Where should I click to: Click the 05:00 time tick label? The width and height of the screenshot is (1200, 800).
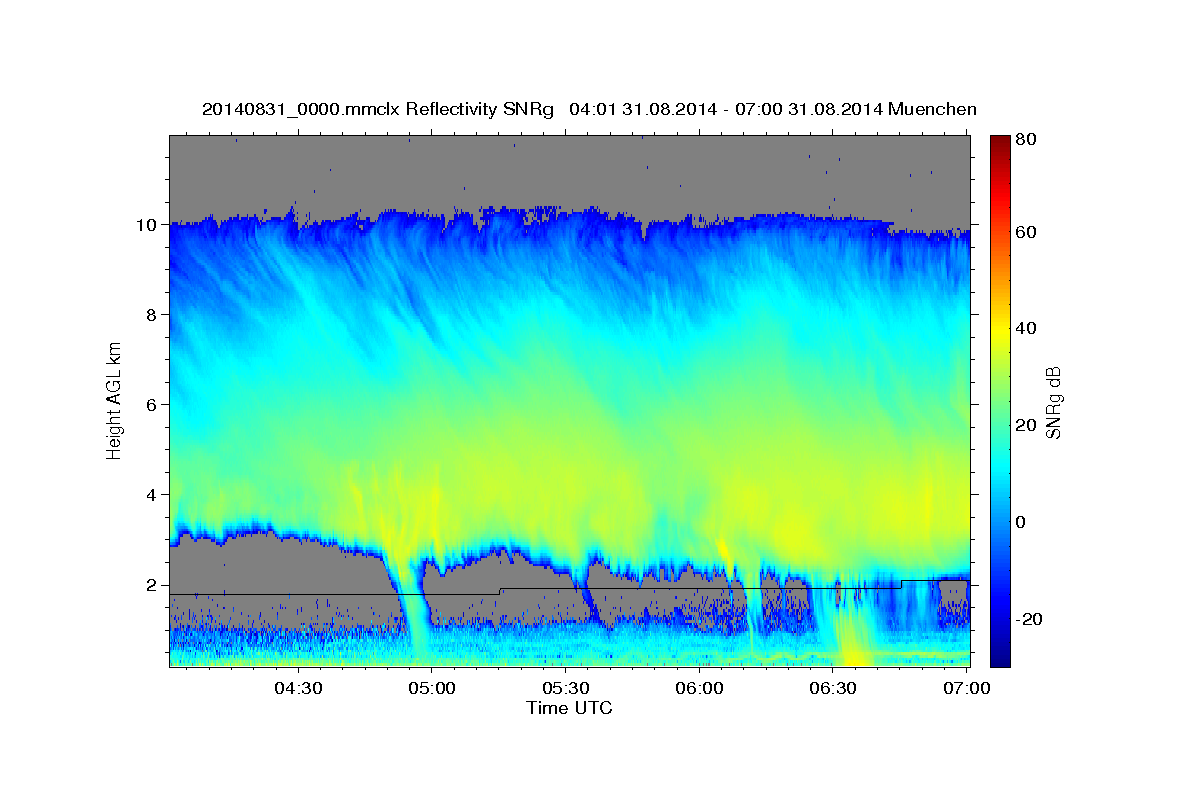(431, 688)
